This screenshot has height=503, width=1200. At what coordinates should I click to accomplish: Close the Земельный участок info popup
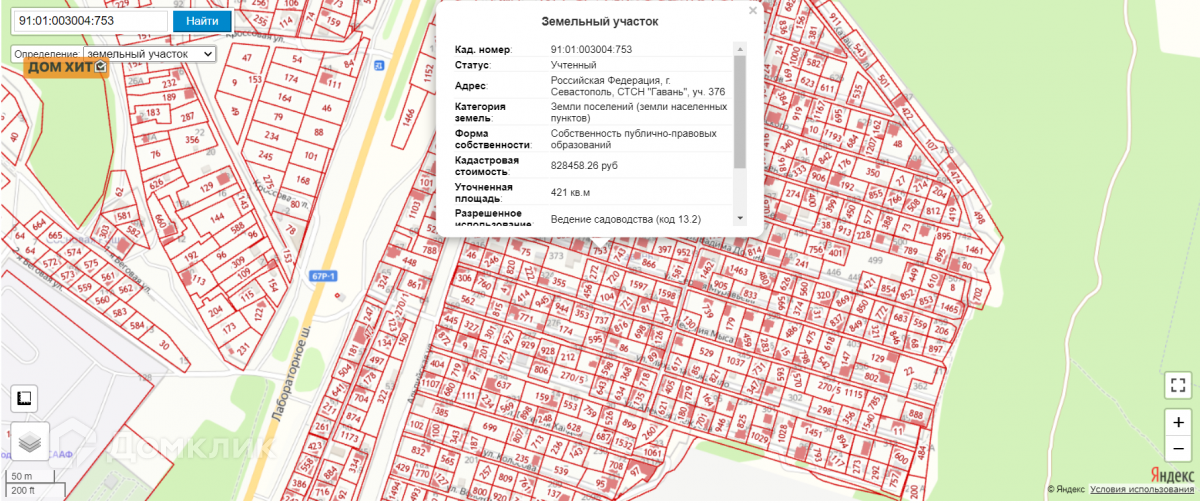tap(753, 10)
